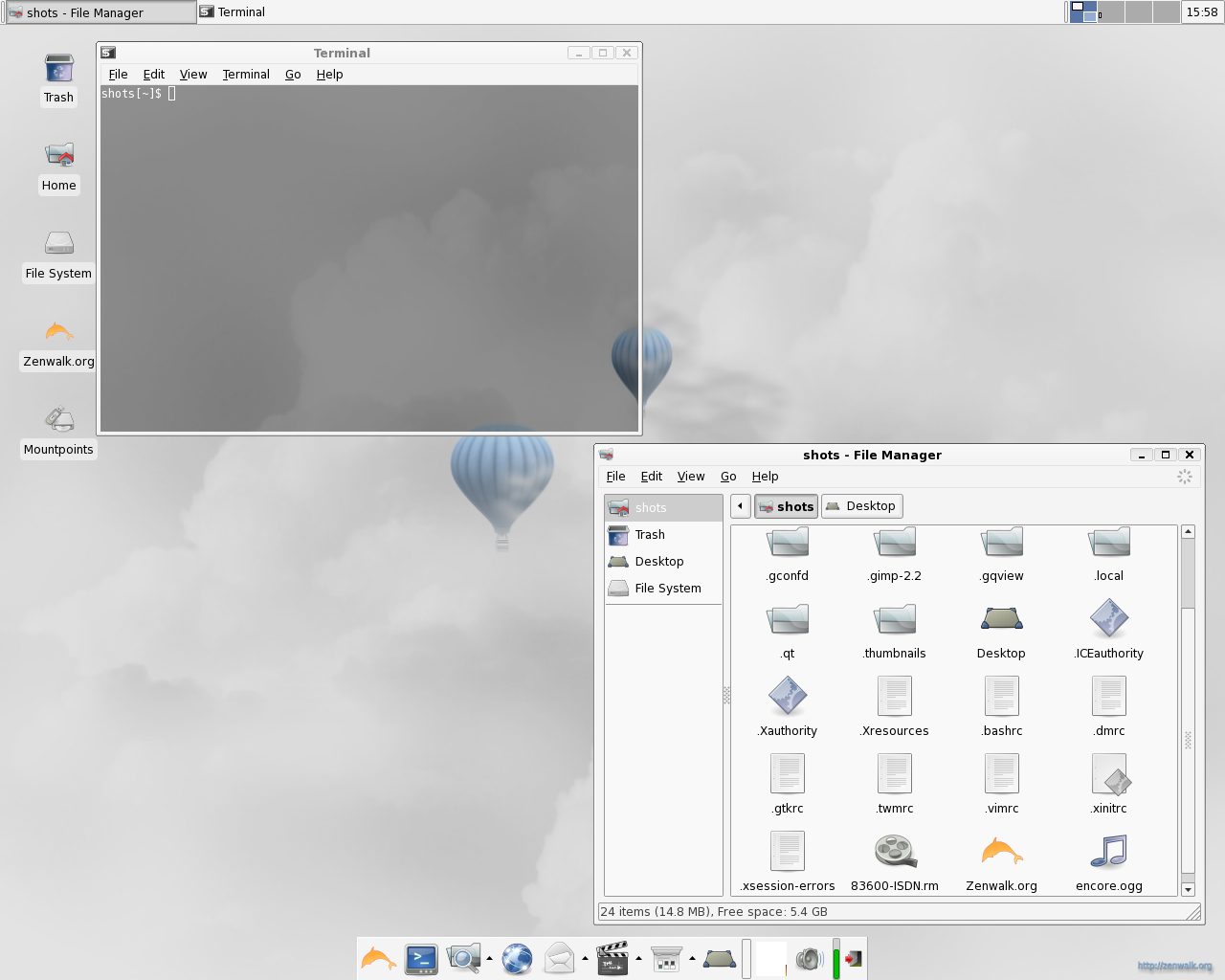Expand the settings launcher menu arrow
The width and height of the screenshot is (1225, 980).
pyautogui.click(x=692, y=958)
